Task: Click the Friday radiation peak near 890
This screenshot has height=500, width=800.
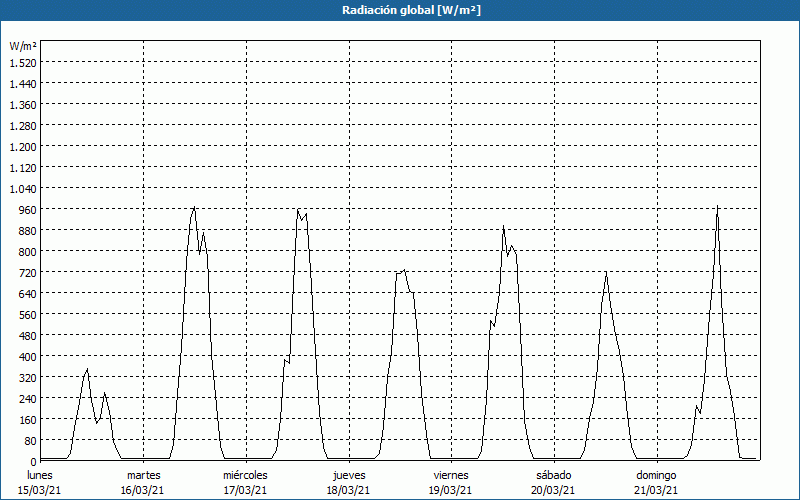Action: [503, 226]
